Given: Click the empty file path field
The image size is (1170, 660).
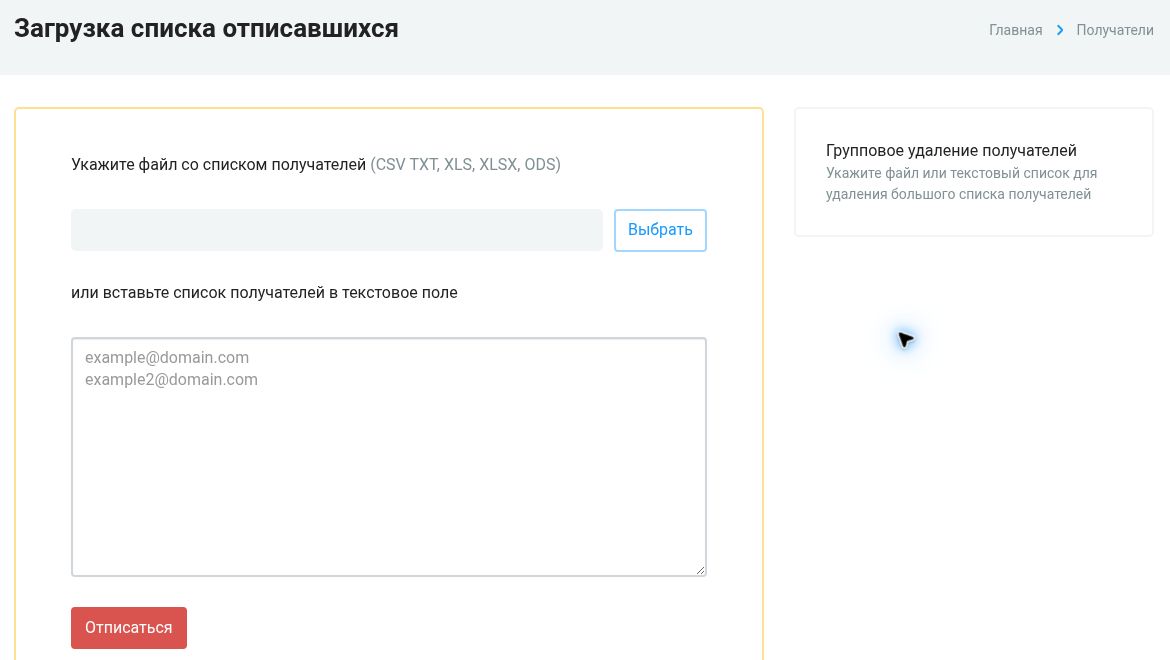Looking at the screenshot, I should [x=337, y=230].
